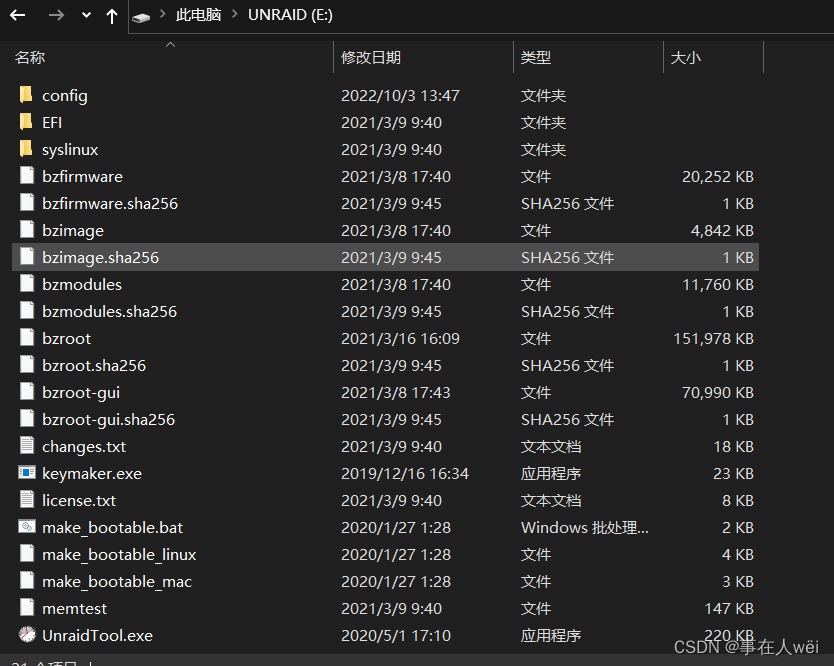Click the bzroot file icon
The width and height of the screenshot is (834, 666).
[x=27, y=337]
